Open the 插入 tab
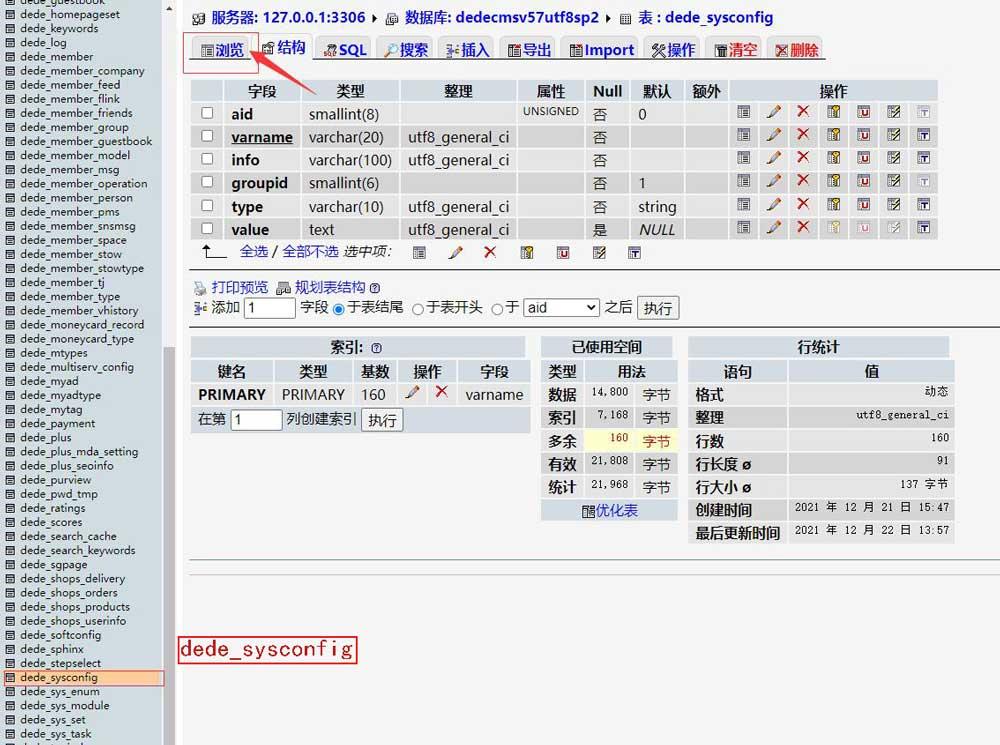The height and width of the screenshot is (745, 1000). pos(467,50)
